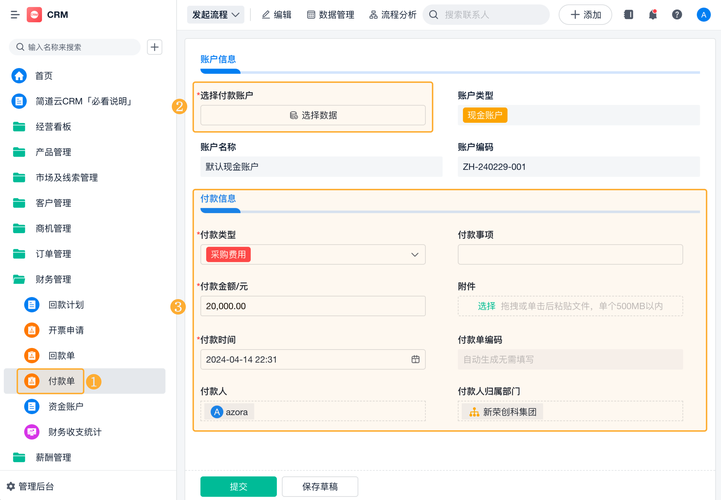Open the 资金账户 form icon
721x500 pixels.
click(32, 407)
